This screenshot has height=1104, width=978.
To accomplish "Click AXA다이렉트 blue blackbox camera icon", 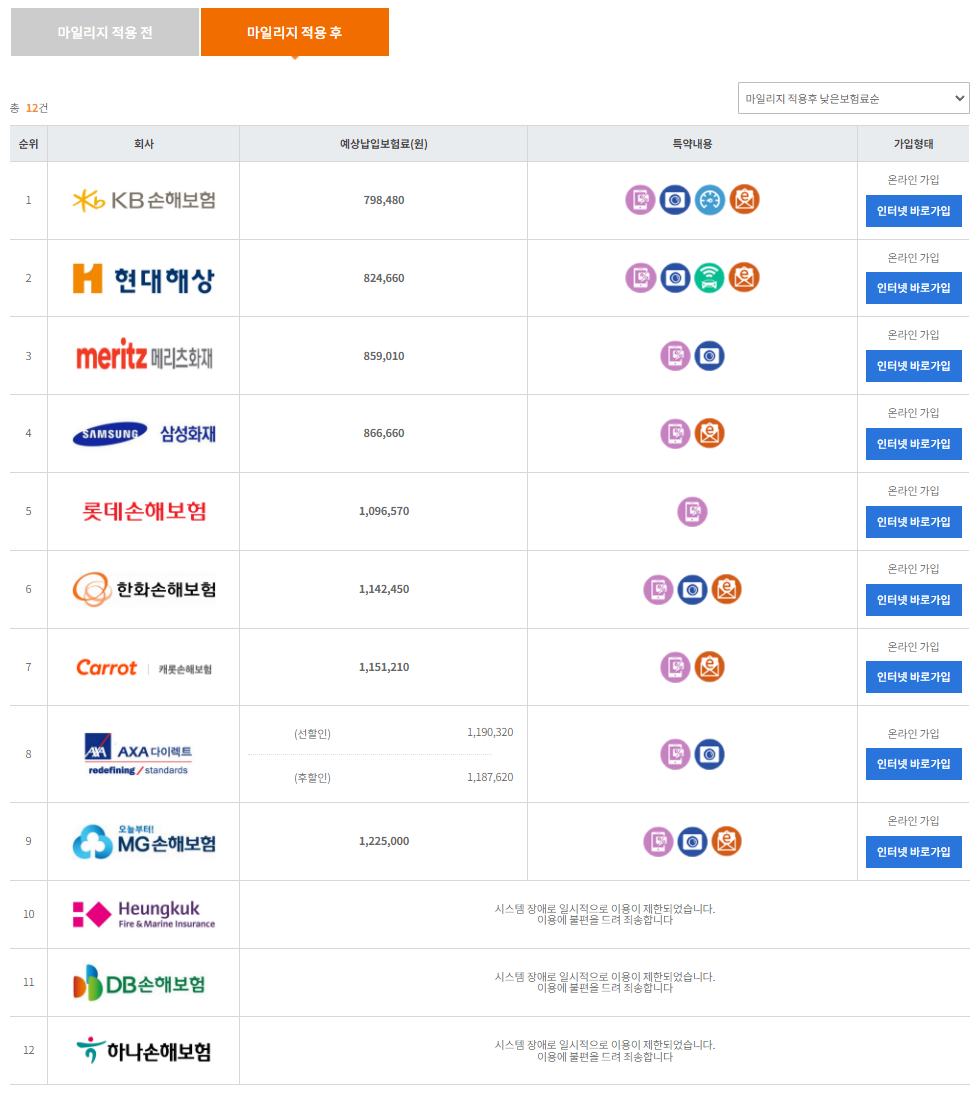I will tap(710, 754).
